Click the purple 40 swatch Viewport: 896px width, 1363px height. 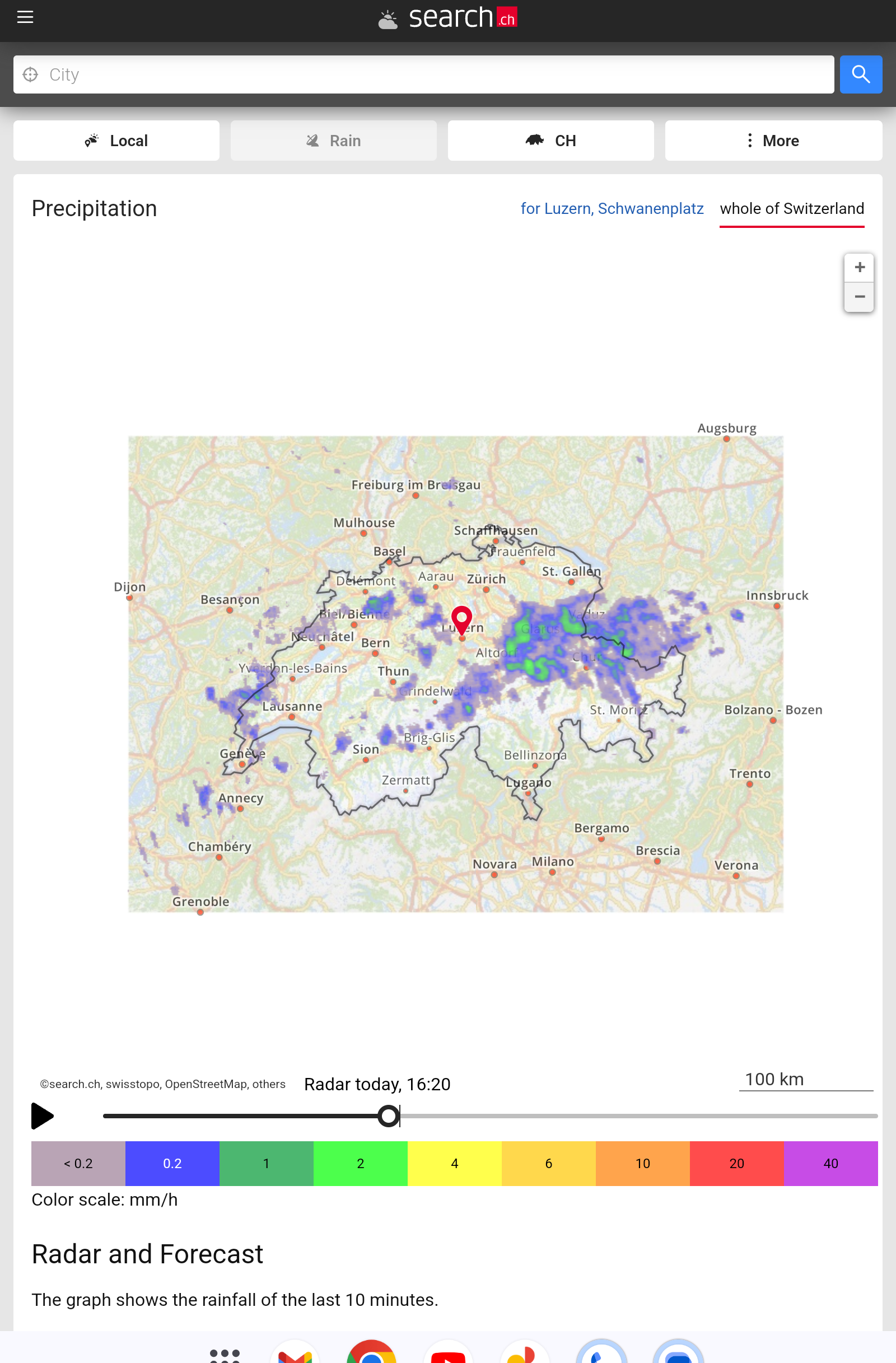tap(830, 1163)
